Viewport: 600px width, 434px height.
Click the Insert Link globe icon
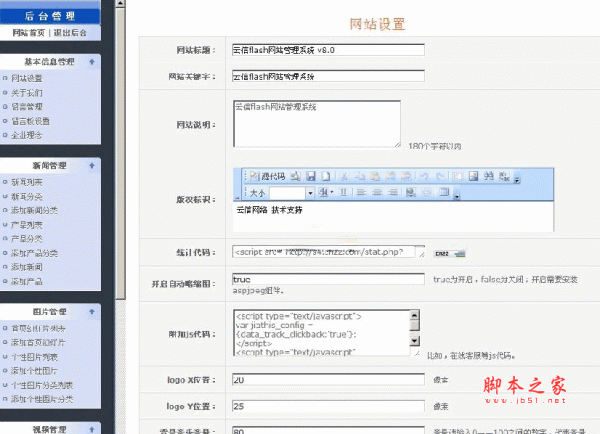(411, 192)
